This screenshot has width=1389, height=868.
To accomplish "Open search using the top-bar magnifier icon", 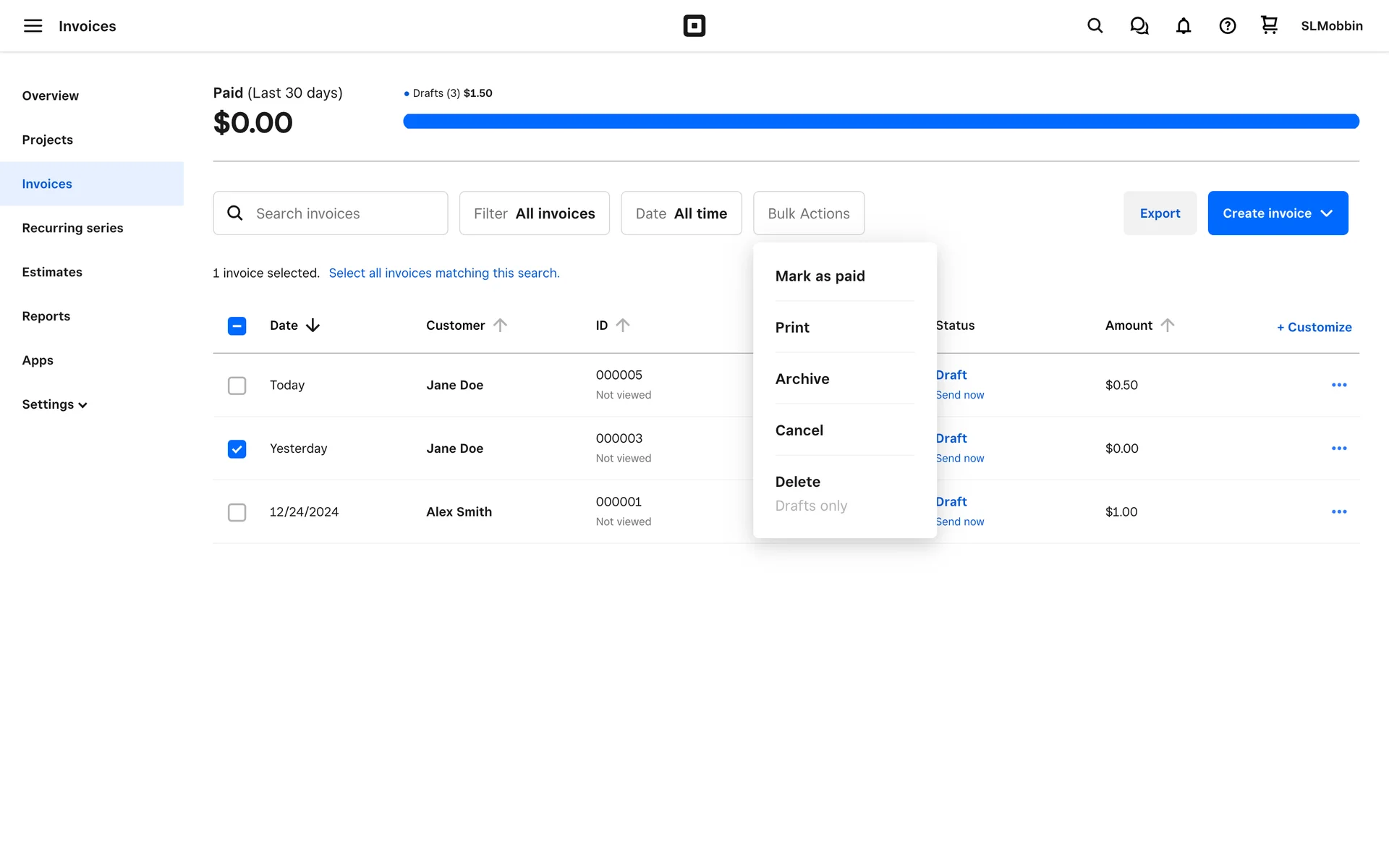I will tap(1095, 26).
